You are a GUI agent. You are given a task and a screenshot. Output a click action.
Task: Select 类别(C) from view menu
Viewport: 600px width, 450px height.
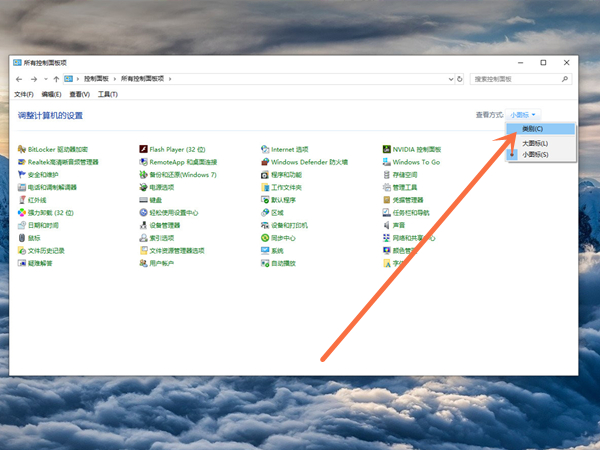[533, 129]
